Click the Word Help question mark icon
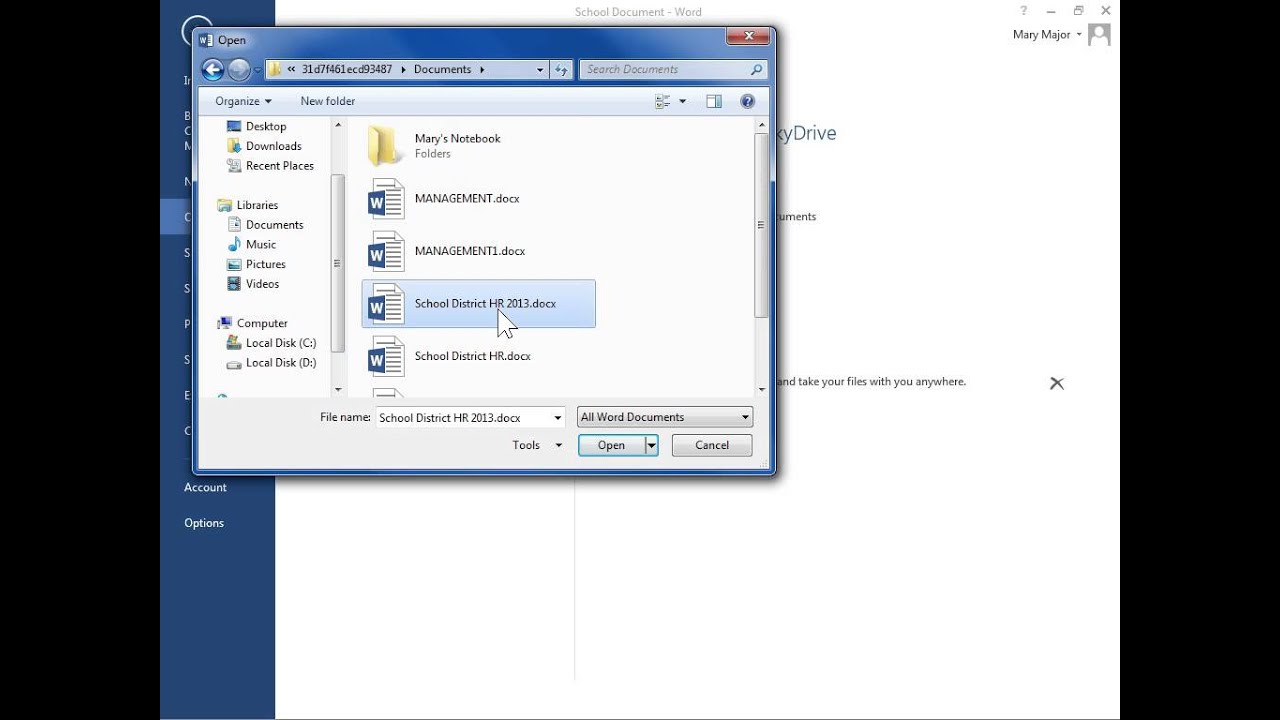Viewport: 1280px width, 720px height. [1023, 11]
